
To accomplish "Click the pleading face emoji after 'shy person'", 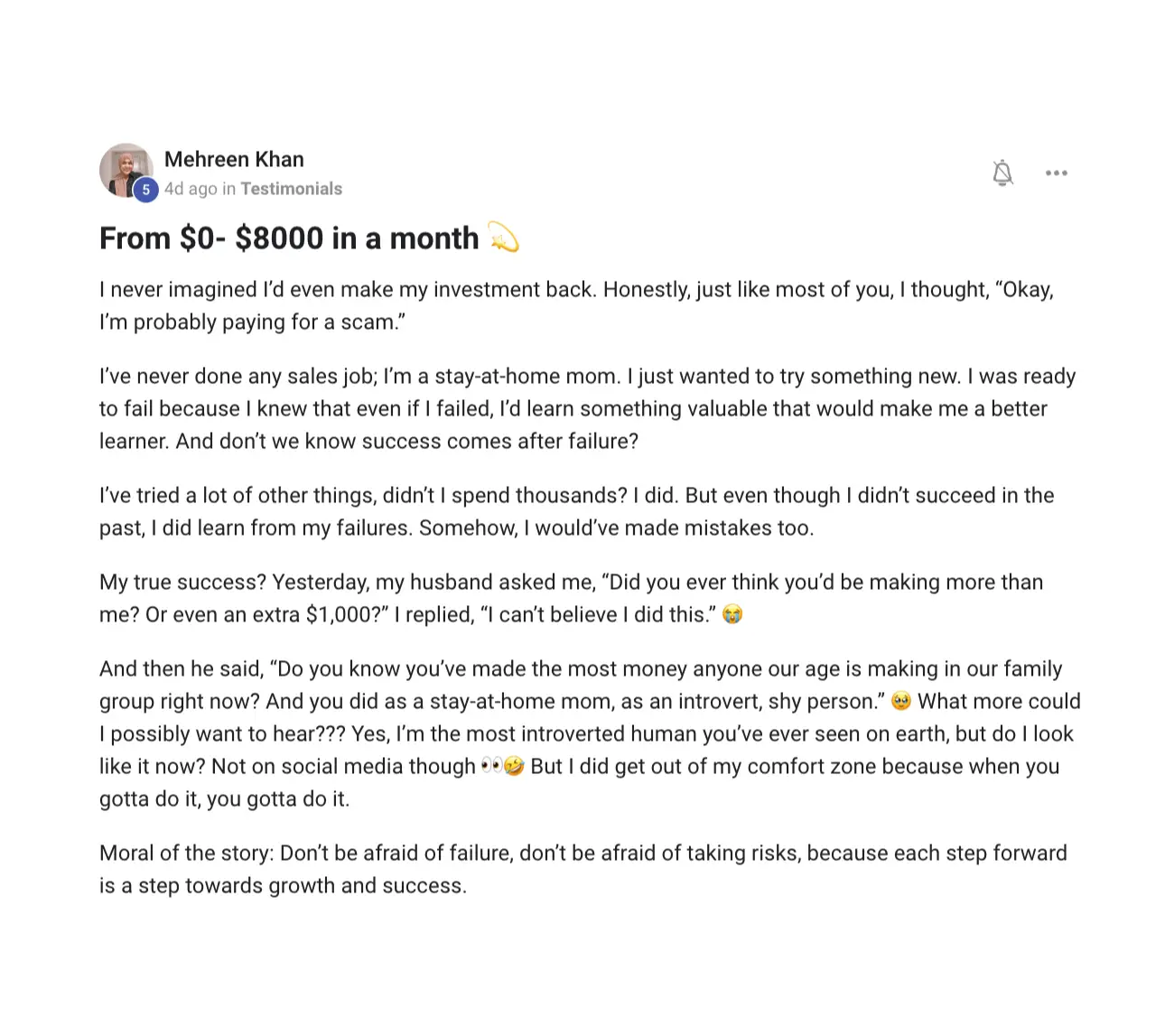I will tap(900, 702).
